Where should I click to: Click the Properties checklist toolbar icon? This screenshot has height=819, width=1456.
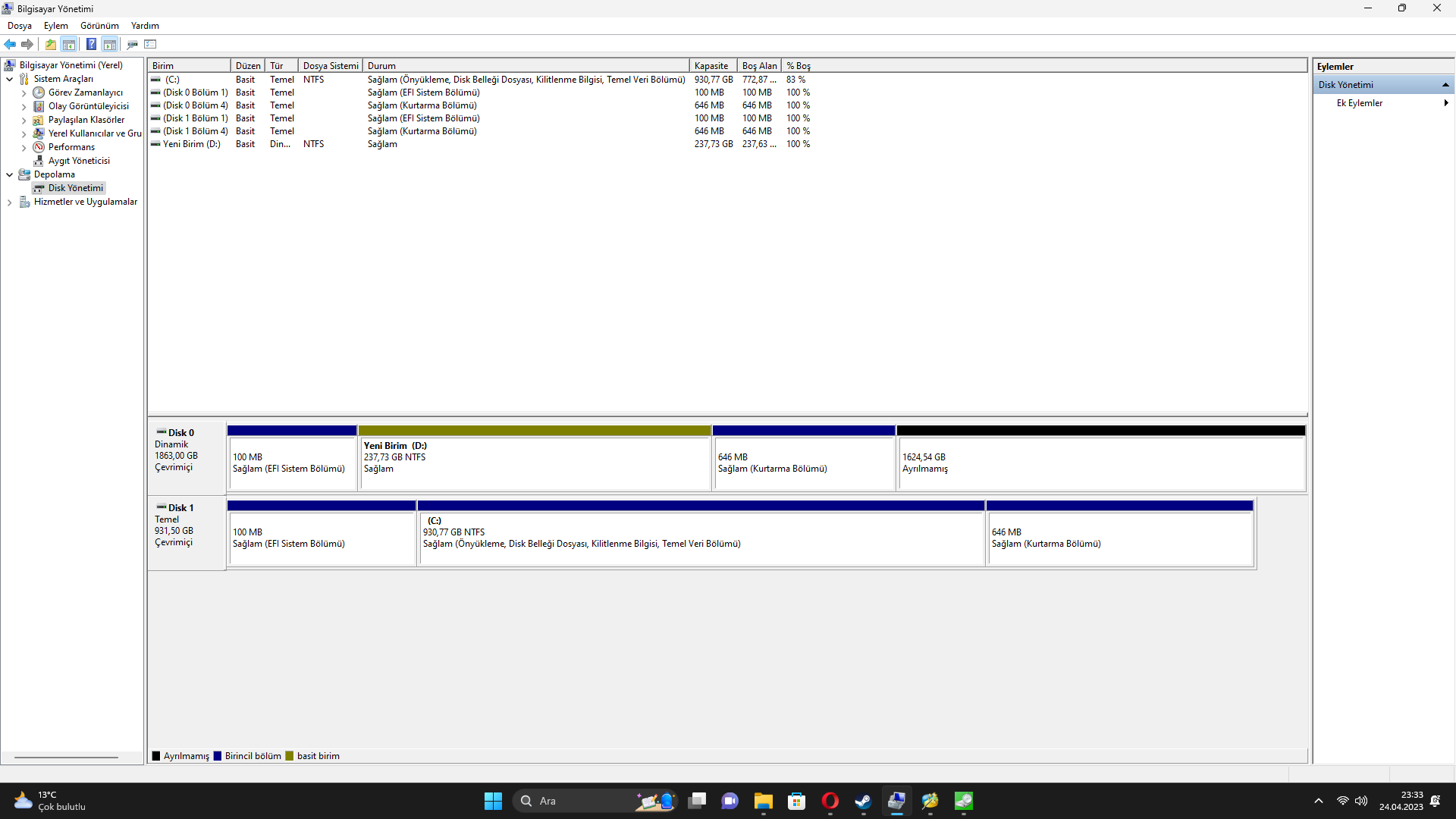tap(150, 44)
